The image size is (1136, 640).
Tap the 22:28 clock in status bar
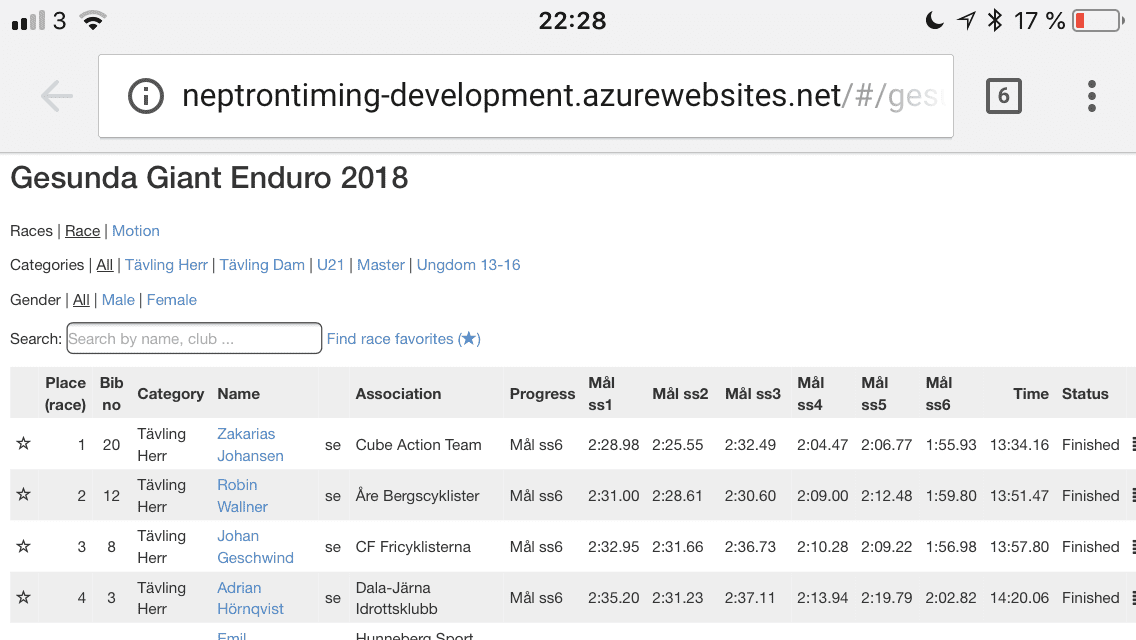tap(572, 20)
